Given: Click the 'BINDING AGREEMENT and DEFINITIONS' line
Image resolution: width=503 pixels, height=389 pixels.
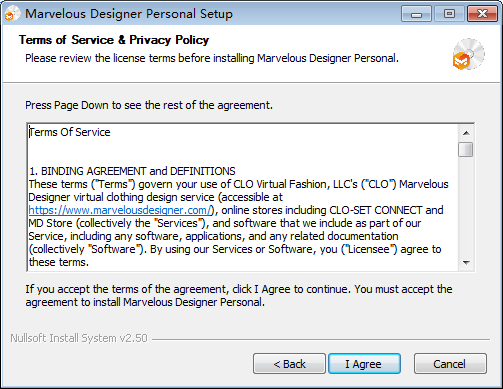Looking at the screenshot, I should coord(132,171).
